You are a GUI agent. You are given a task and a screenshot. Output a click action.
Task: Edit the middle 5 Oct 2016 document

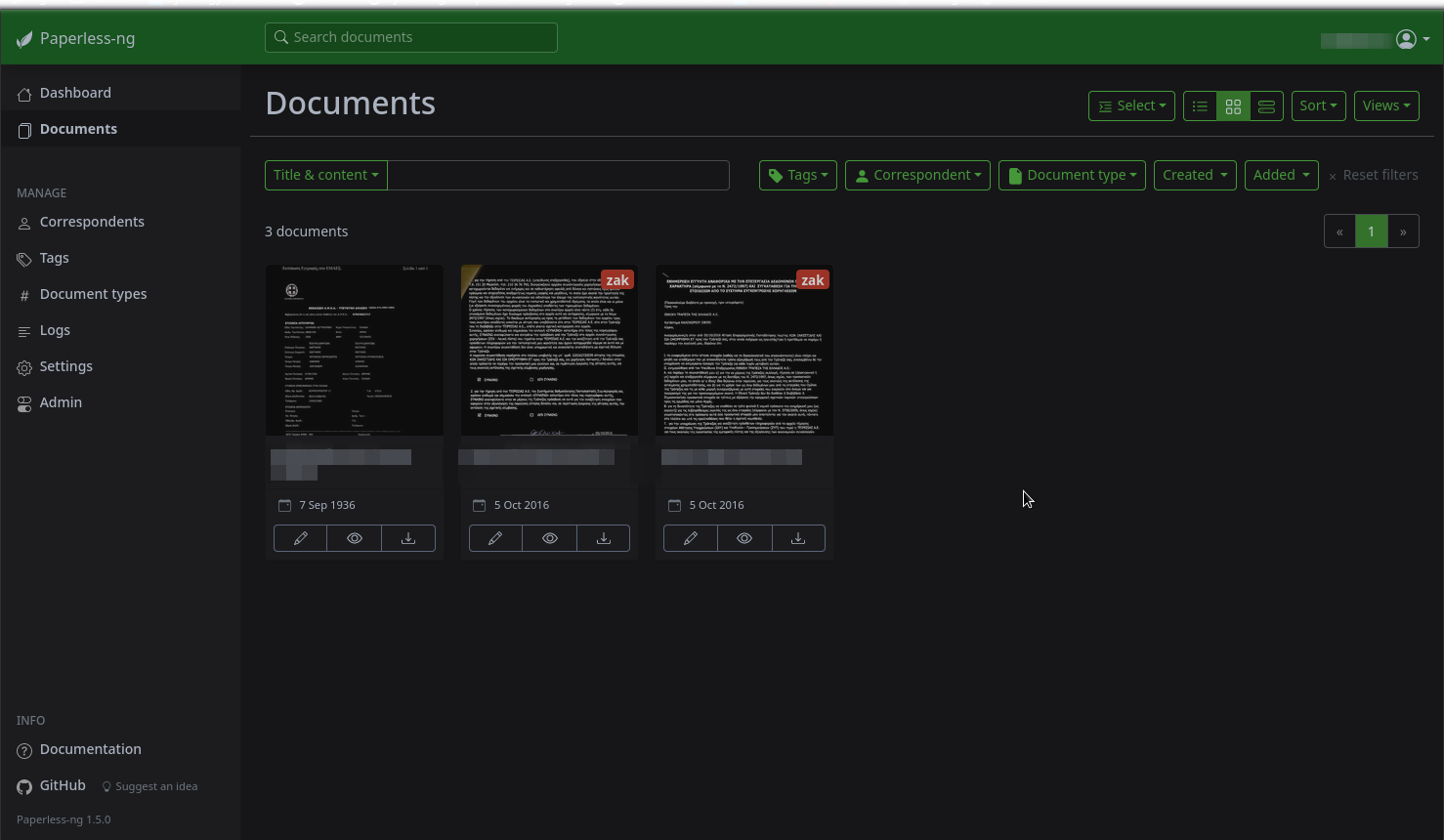point(495,538)
